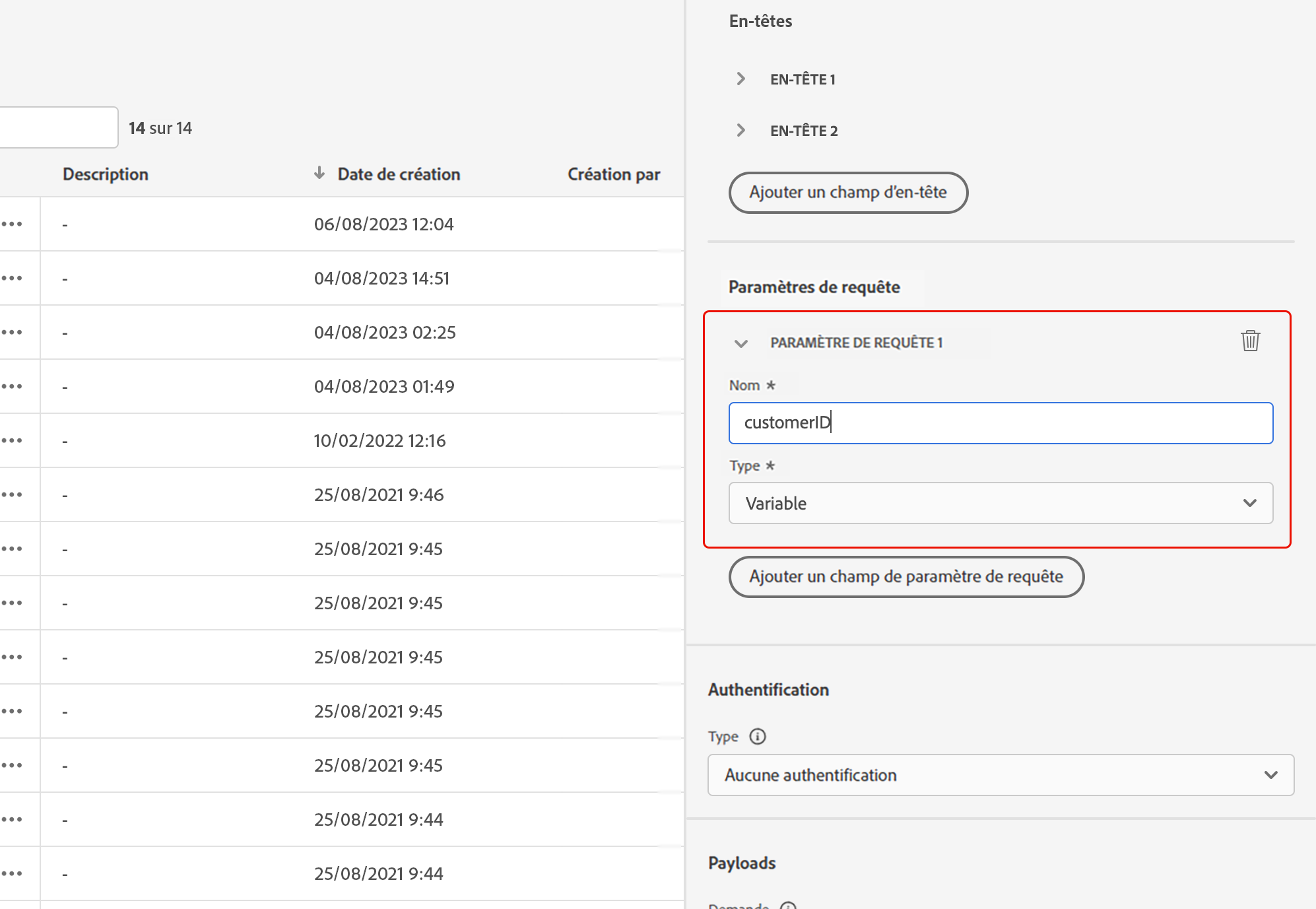The image size is (1316, 909).
Task: Open the Aucune authentification dropdown
Action: (x=1000, y=775)
